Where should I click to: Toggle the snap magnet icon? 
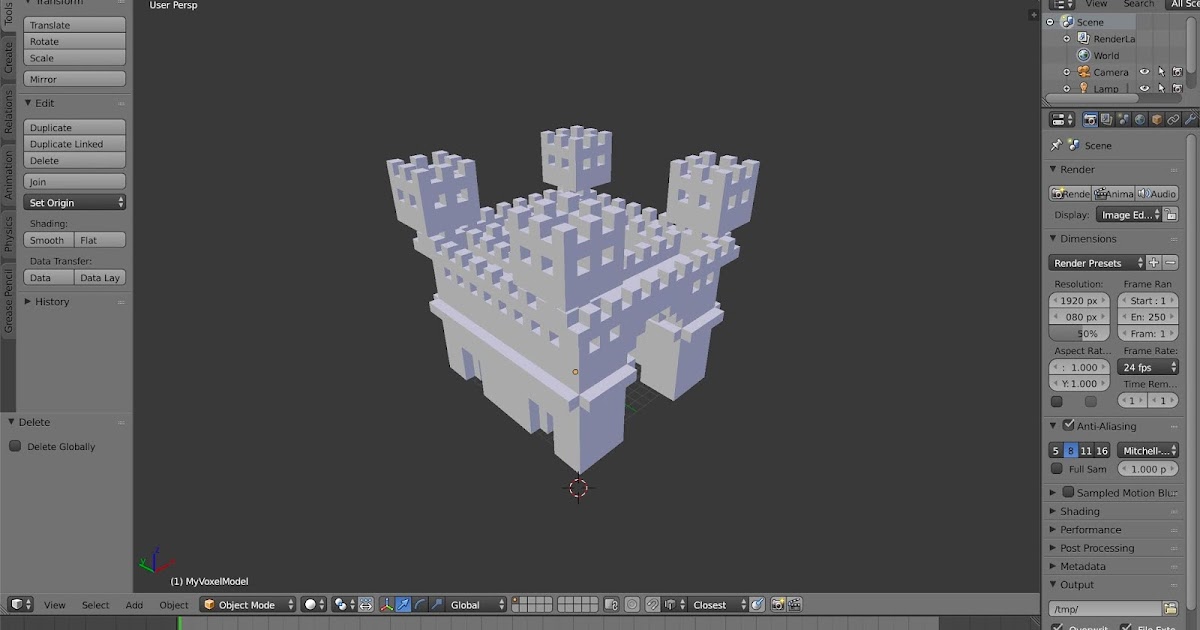[652, 605]
